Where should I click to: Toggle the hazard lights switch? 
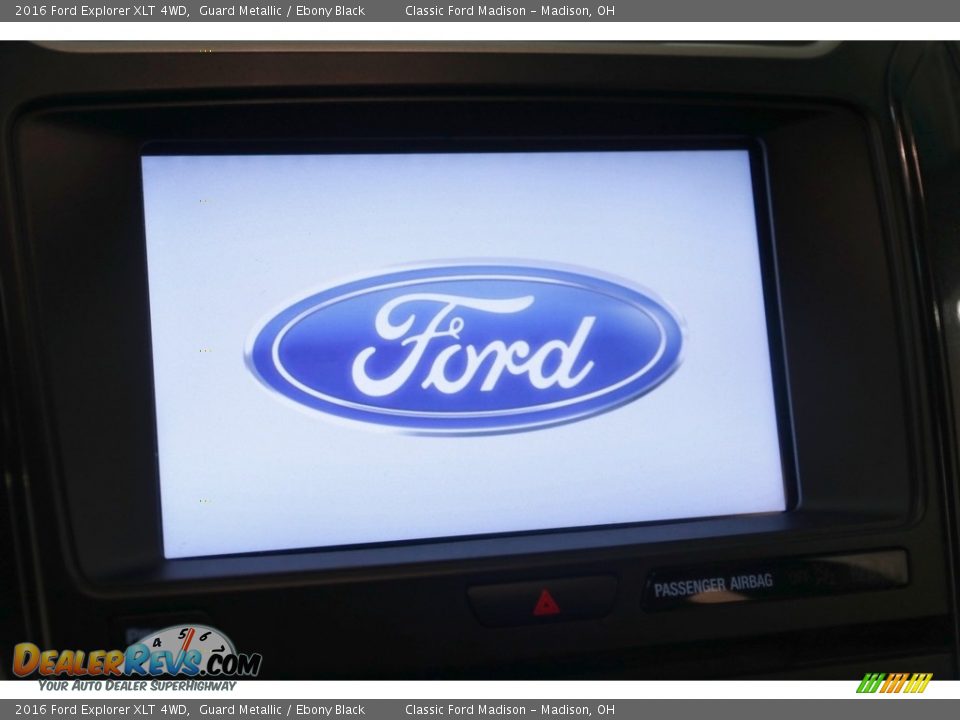(543, 601)
